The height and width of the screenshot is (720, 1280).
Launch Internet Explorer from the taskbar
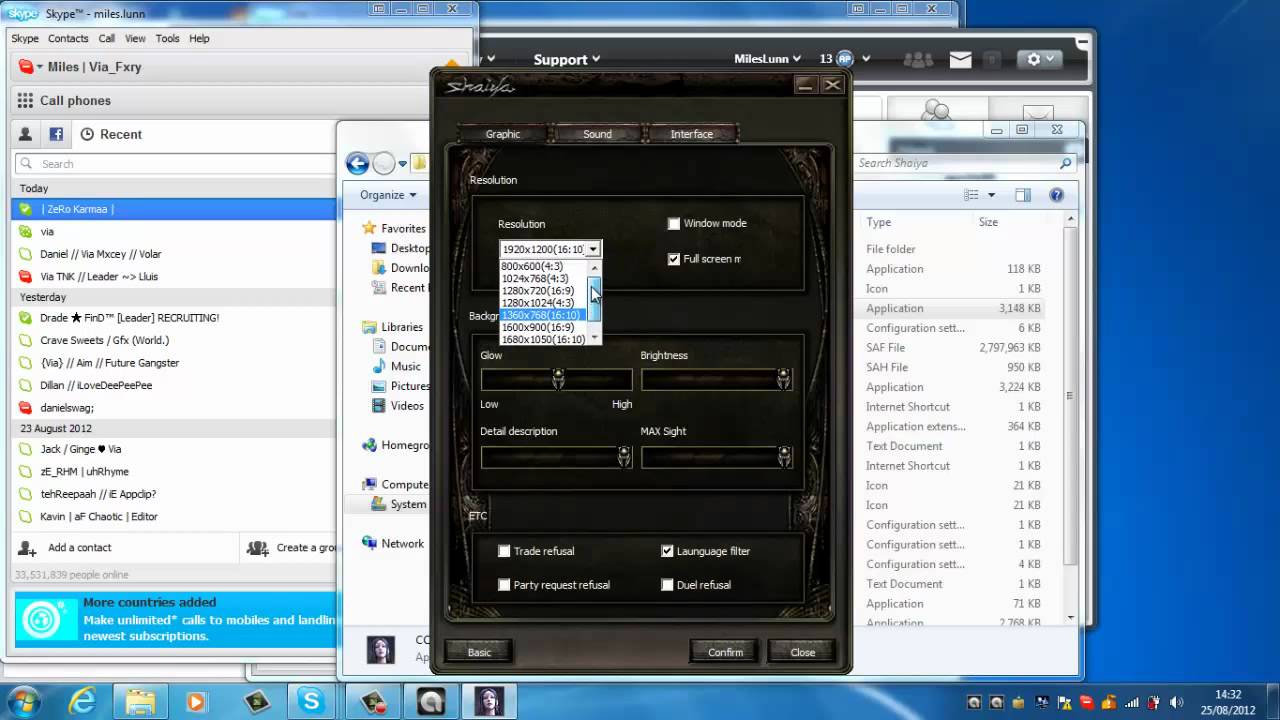84,701
